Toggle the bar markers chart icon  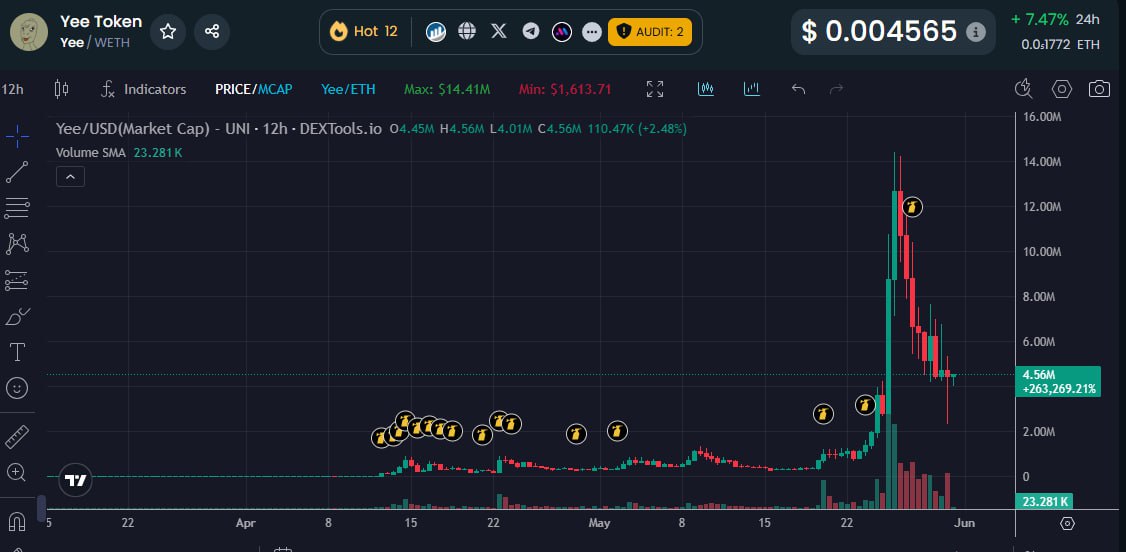point(752,89)
